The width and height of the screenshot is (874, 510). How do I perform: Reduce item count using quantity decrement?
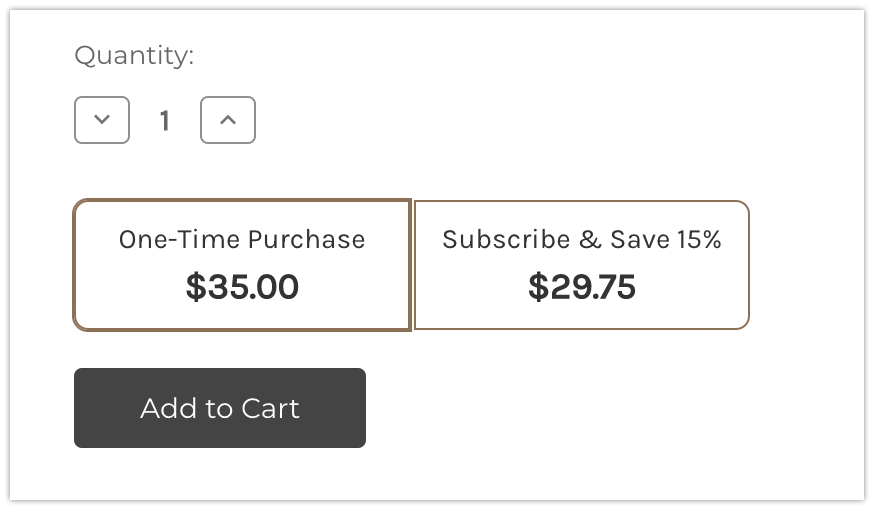tap(102, 120)
